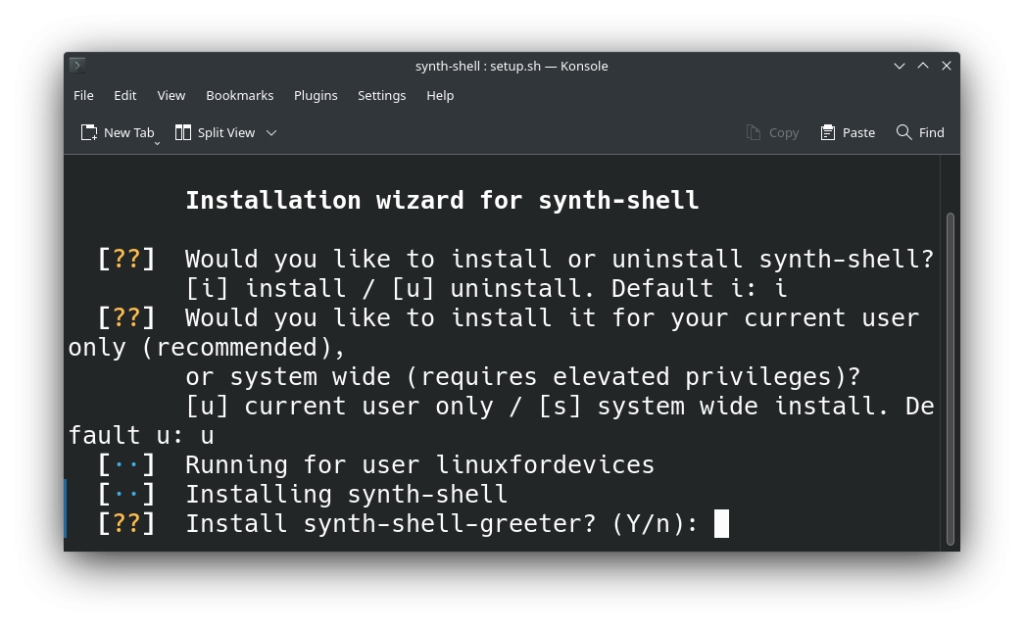Click the Find magnifier icon

[x=904, y=132]
